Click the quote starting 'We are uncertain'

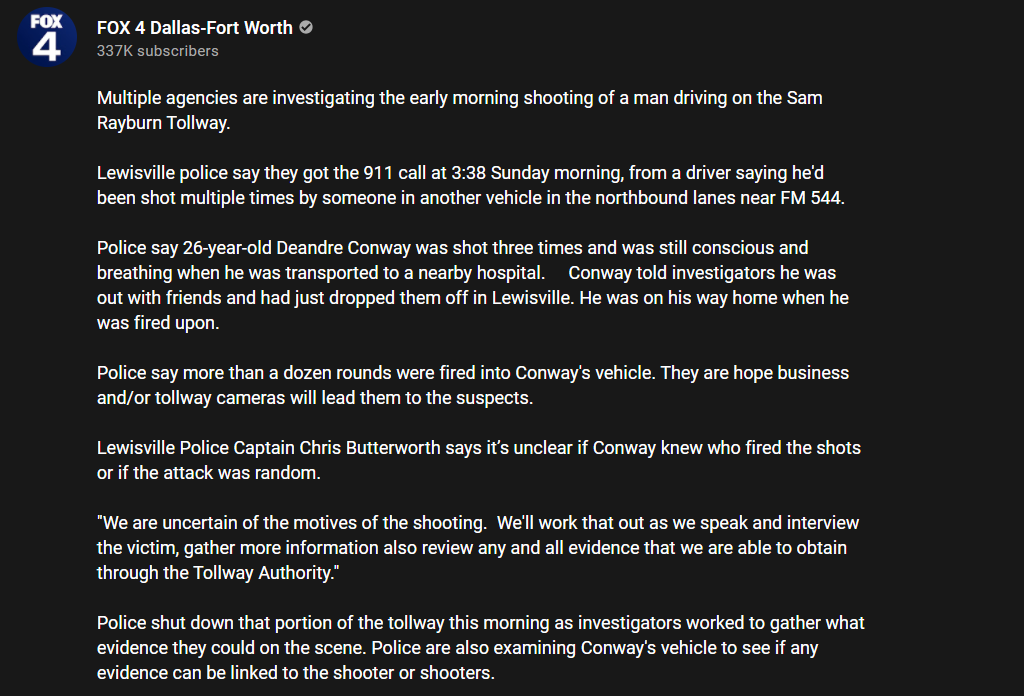tap(478, 548)
